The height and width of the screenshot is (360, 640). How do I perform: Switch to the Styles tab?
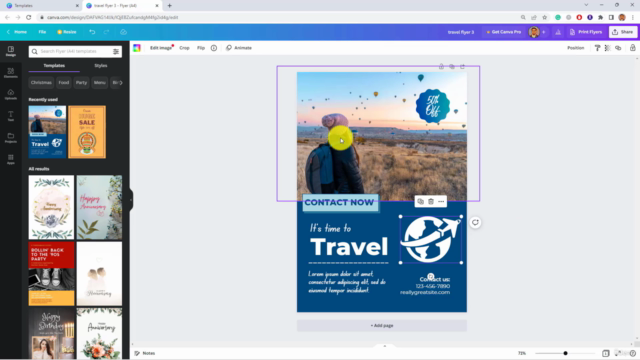pyautogui.click(x=100, y=66)
